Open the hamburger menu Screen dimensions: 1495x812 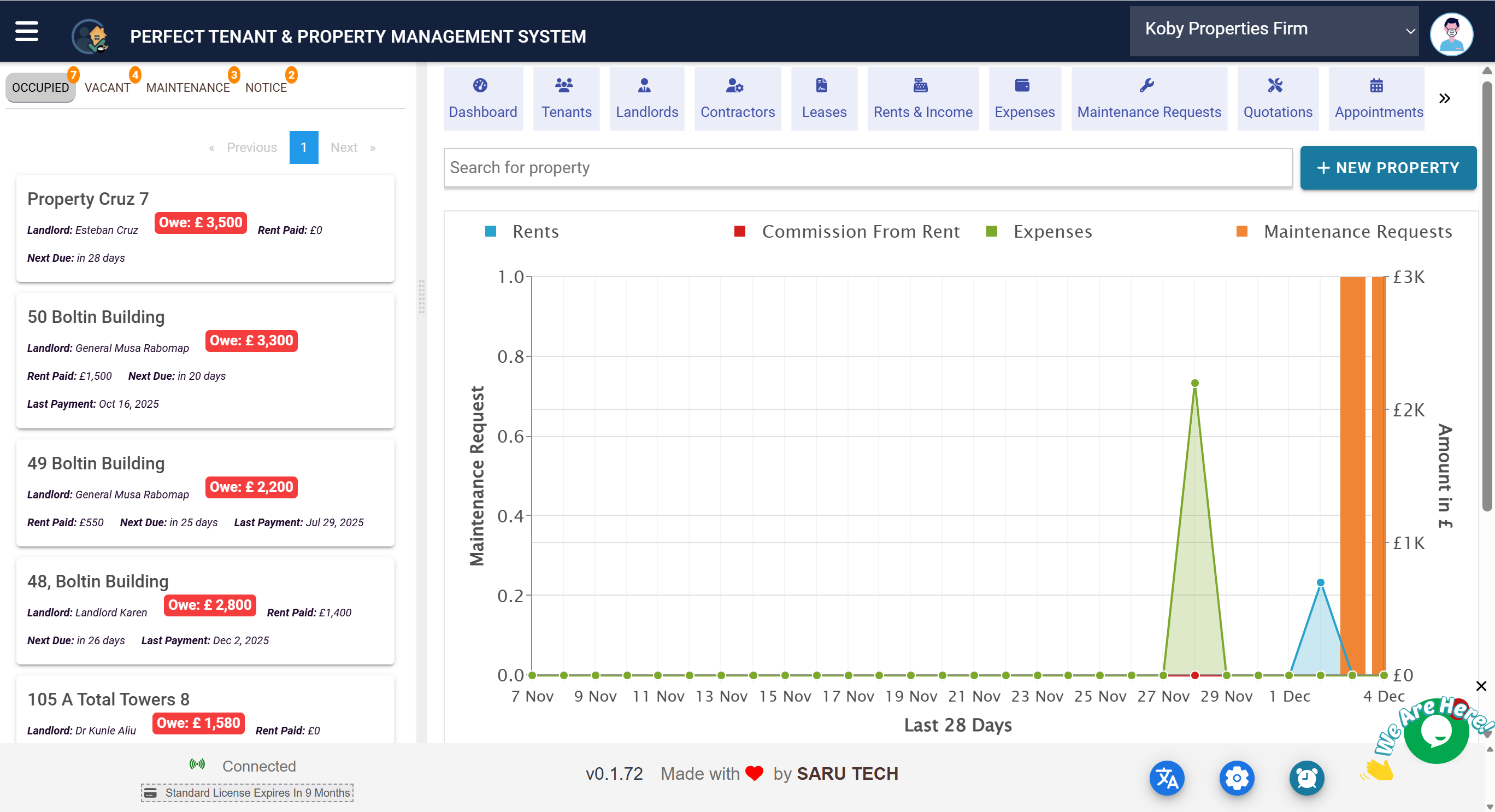point(26,32)
